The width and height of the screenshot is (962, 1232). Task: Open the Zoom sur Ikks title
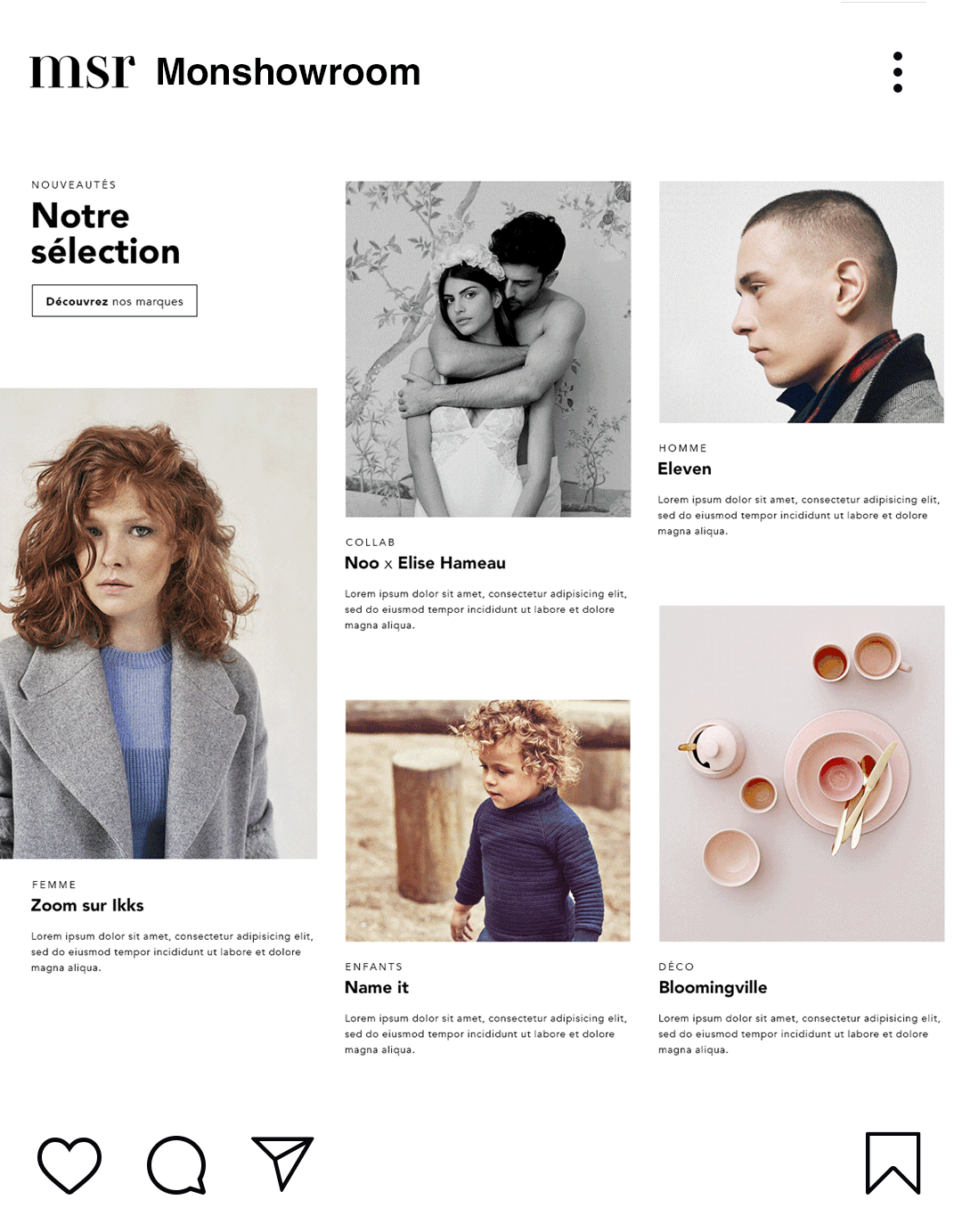pos(87,905)
